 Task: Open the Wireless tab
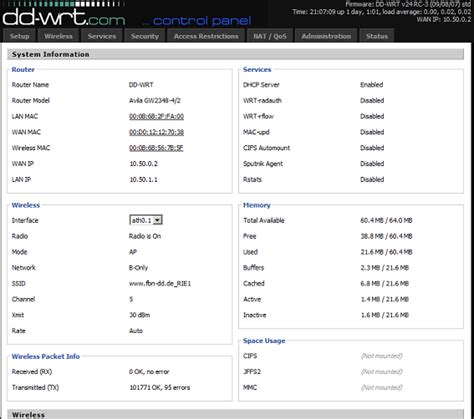coord(58,36)
